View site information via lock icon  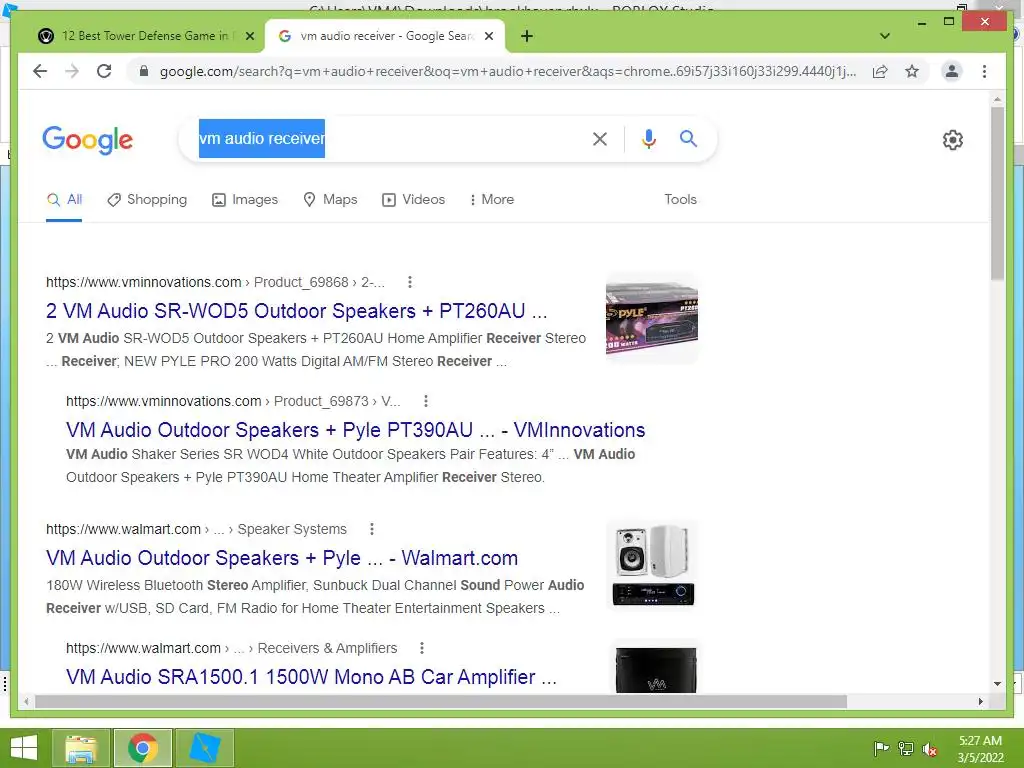144,71
